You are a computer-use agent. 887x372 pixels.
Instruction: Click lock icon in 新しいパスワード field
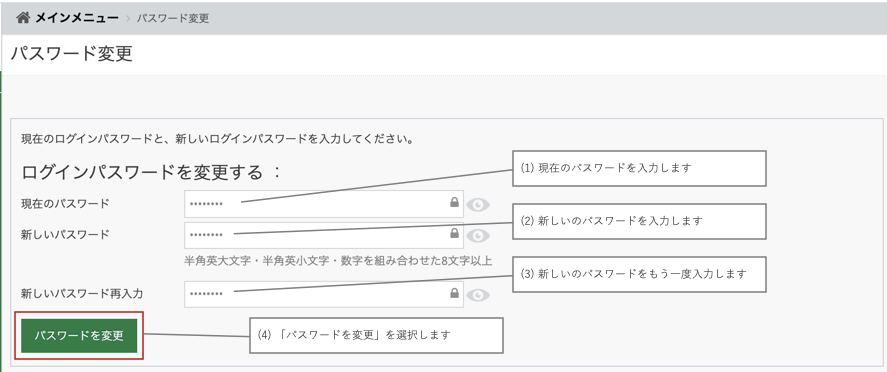point(454,233)
